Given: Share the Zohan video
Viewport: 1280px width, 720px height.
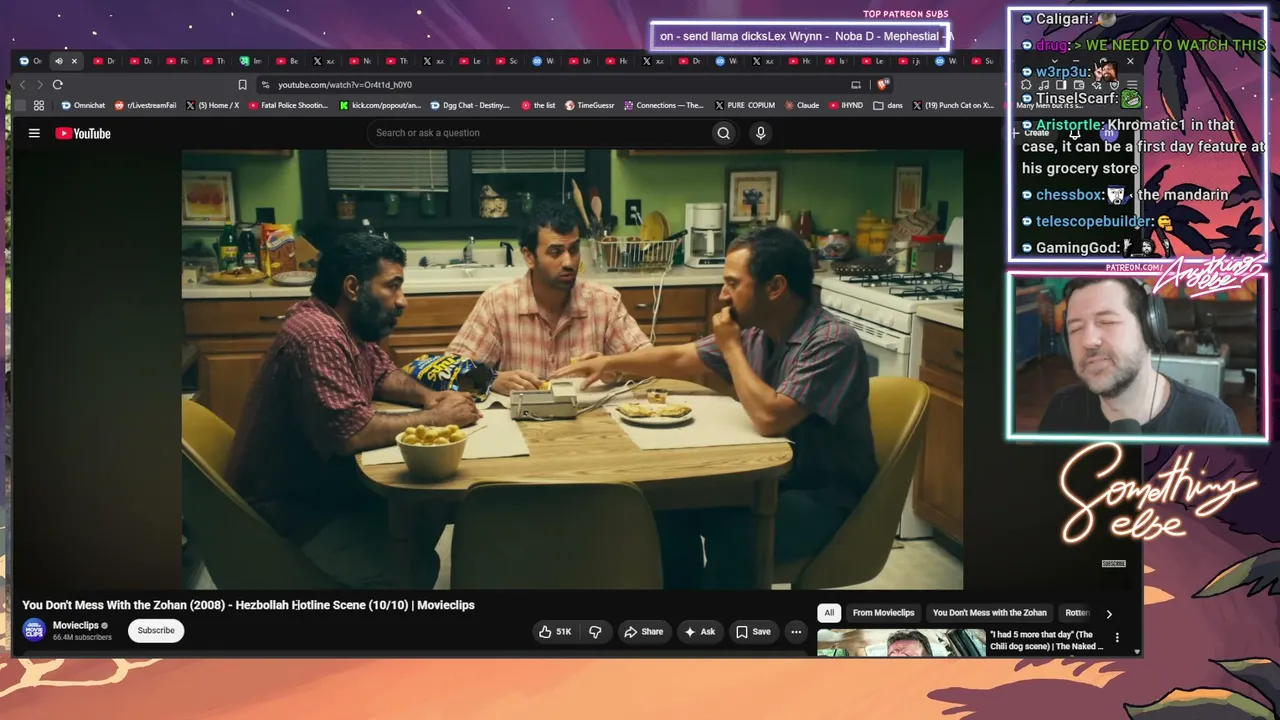Looking at the screenshot, I should (644, 632).
